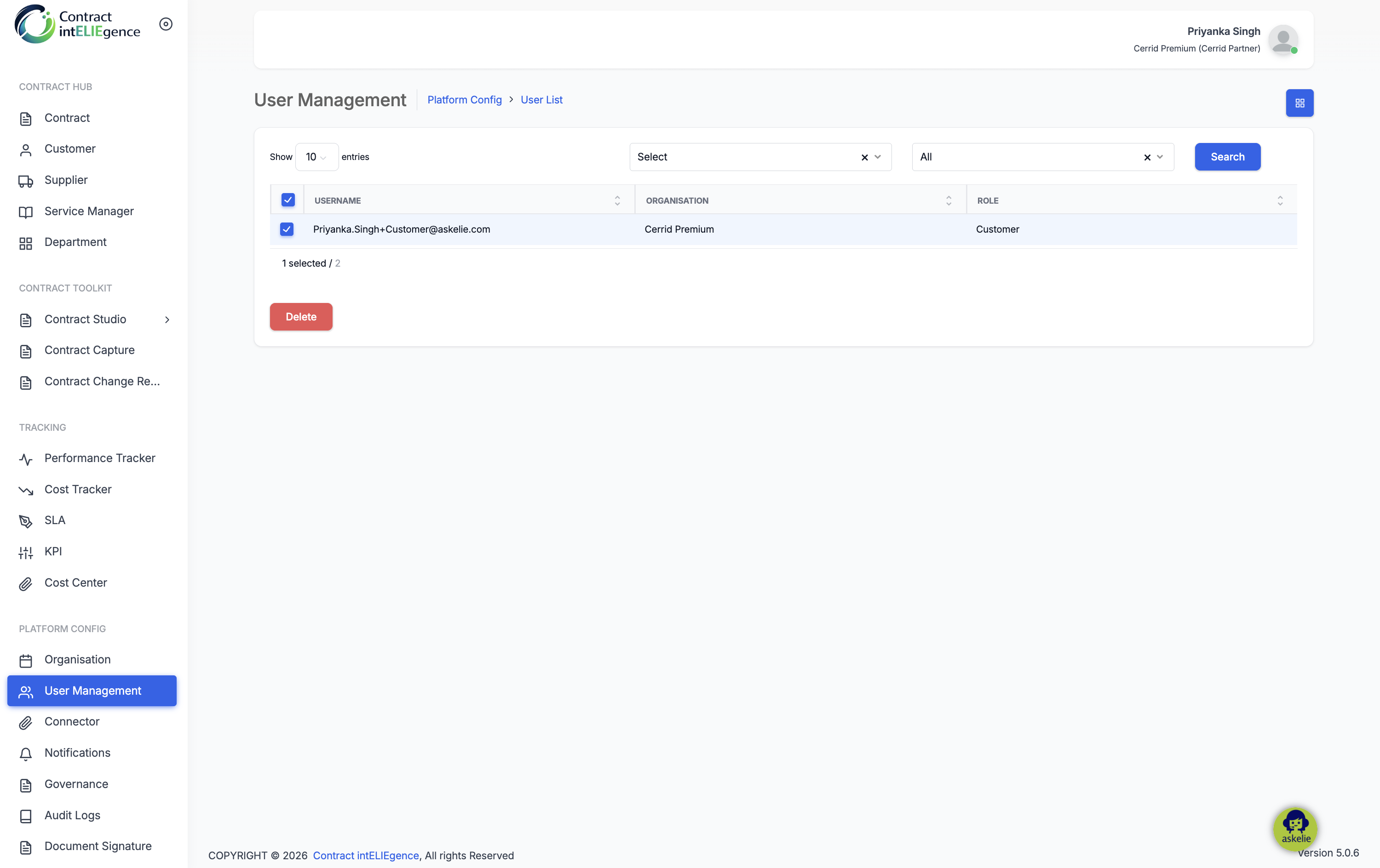Click the Organisation calendar icon

click(26, 661)
